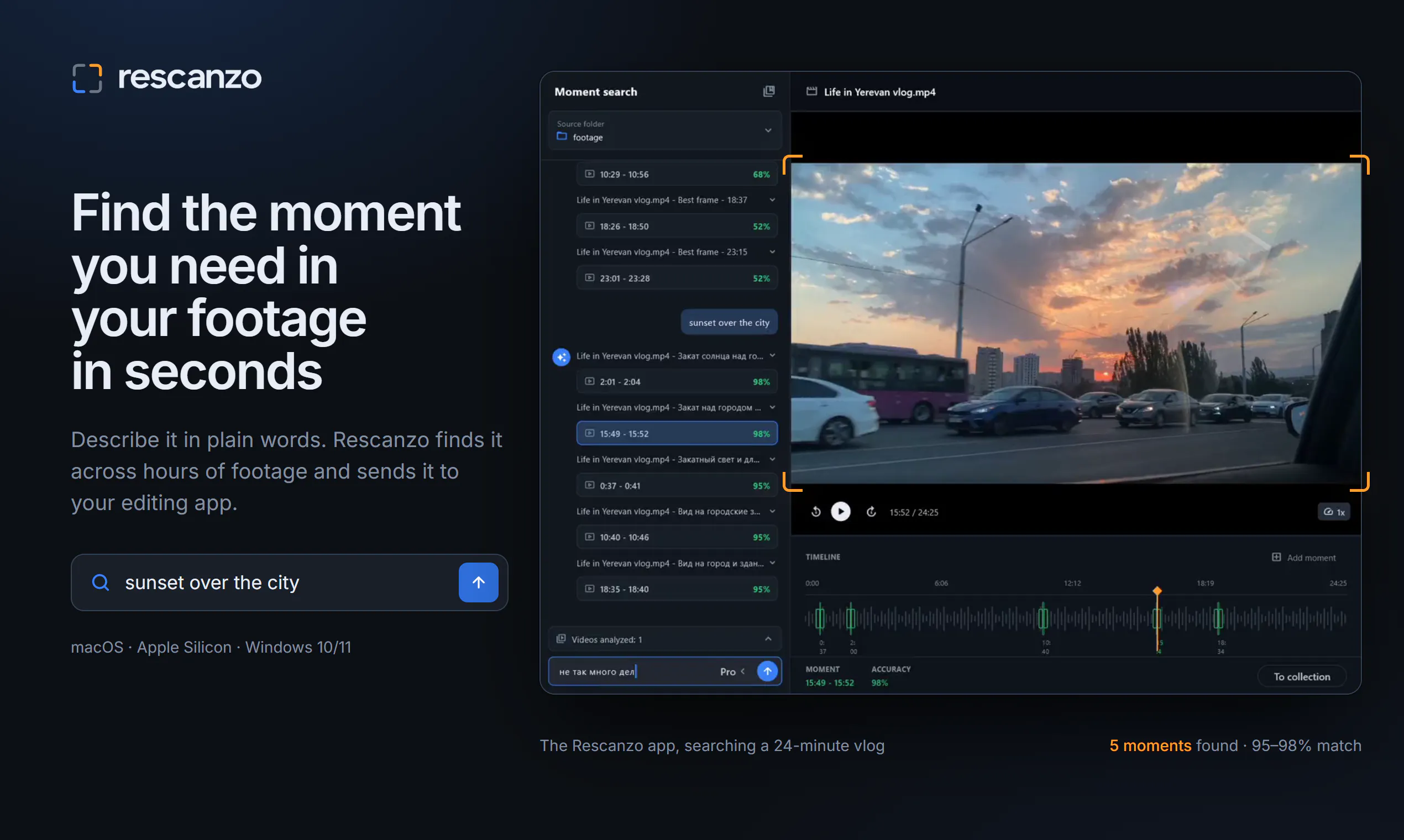Viewport: 1404px width, 840px height.
Task: Select the 18:35 - 18:40 moment row
Action: (x=677, y=589)
